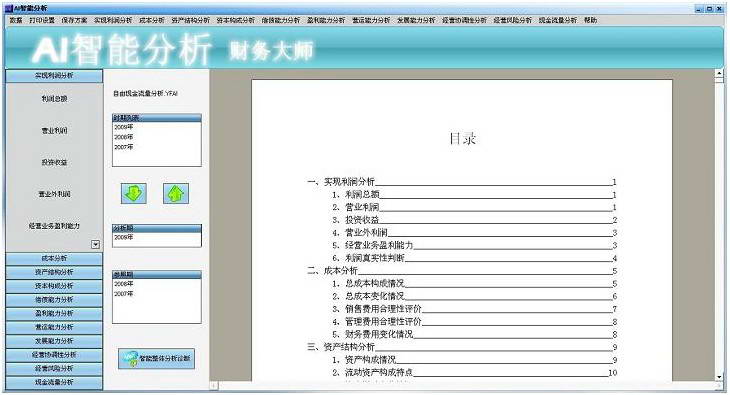Choose 保存方案 from the menu bar
The height and width of the screenshot is (395, 730).
tap(74, 20)
